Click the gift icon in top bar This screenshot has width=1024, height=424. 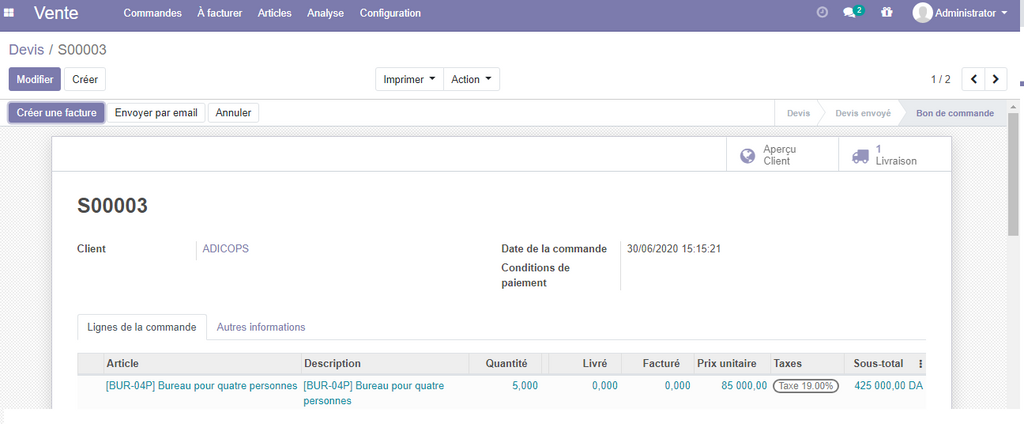[886, 13]
